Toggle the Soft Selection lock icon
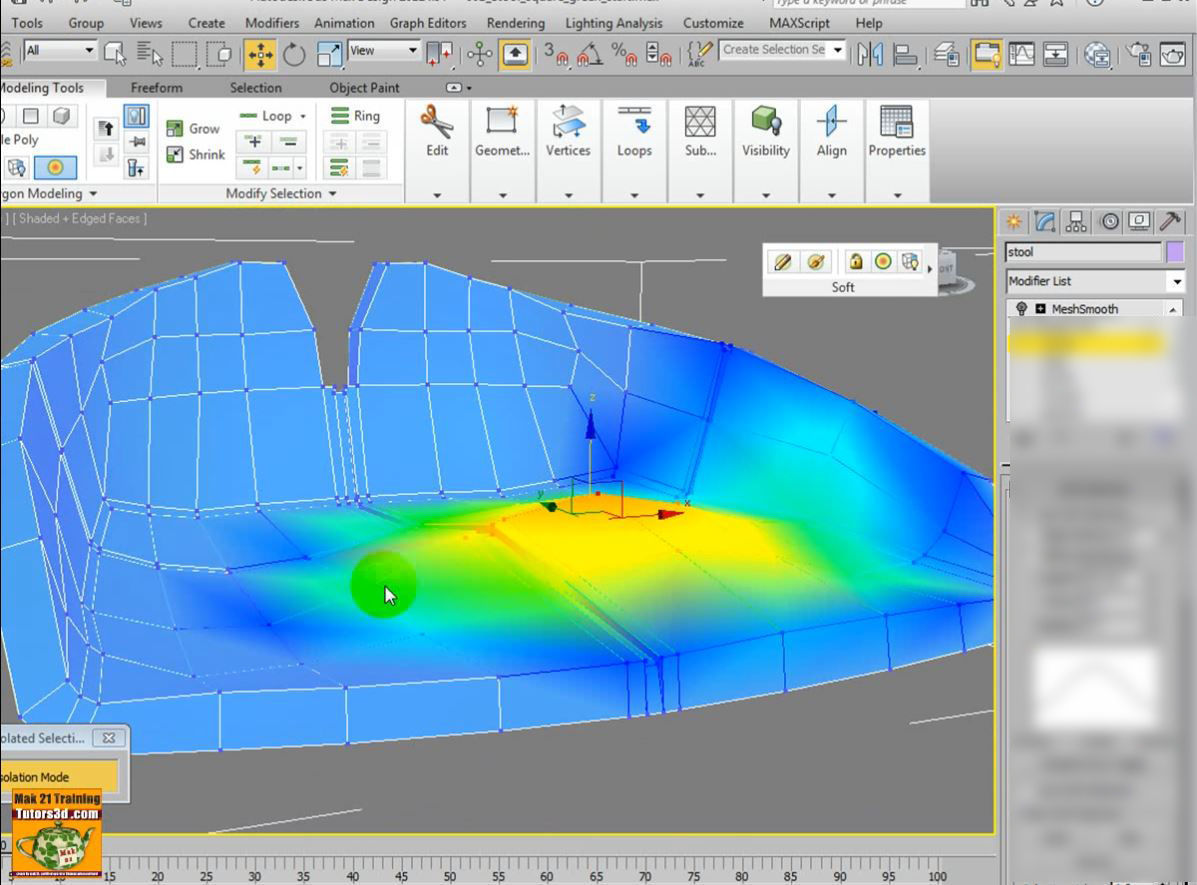1197x885 pixels. pos(855,261)
